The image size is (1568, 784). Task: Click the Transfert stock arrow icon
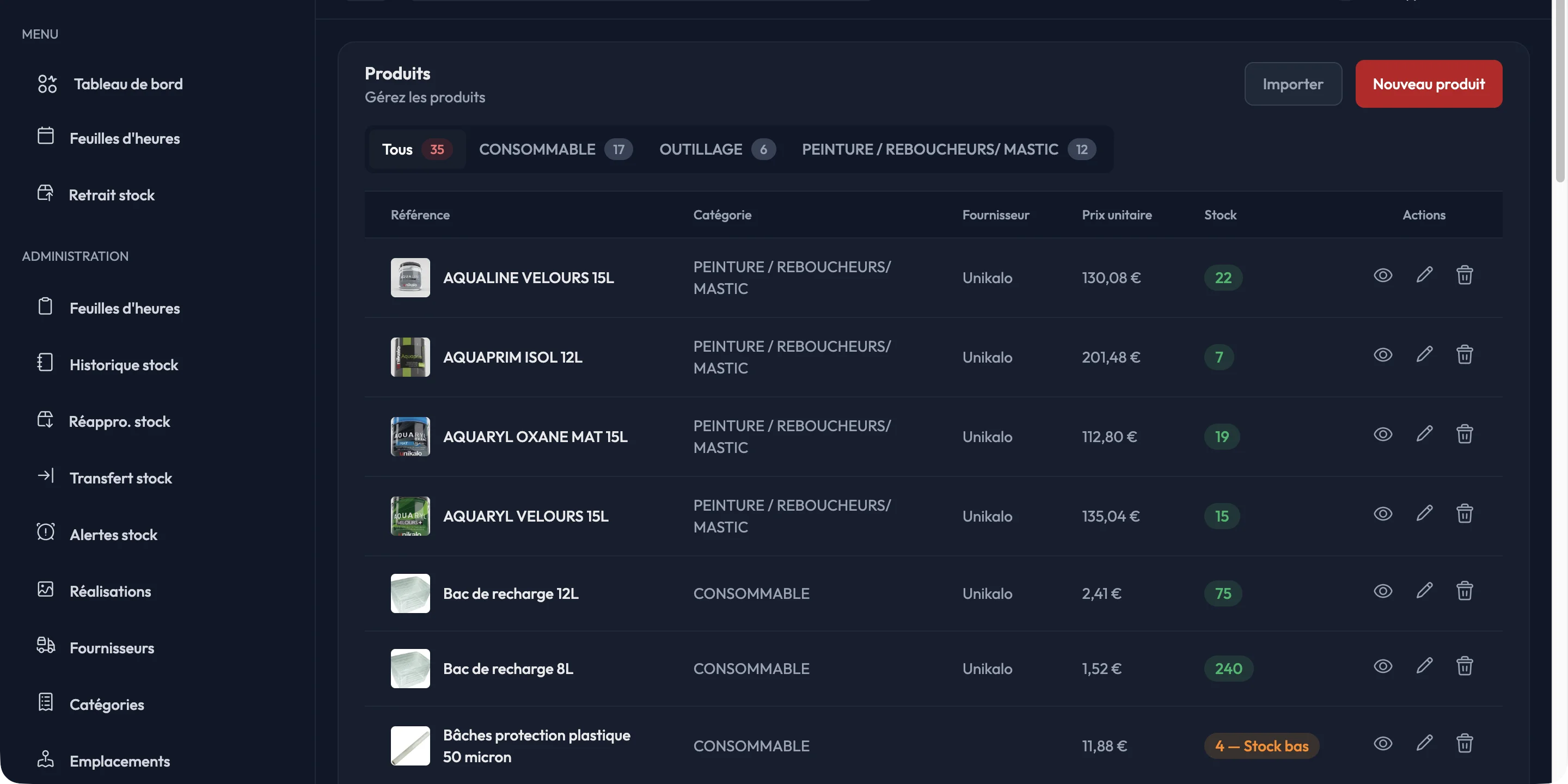pyautogui.click(x=46, y=475)
